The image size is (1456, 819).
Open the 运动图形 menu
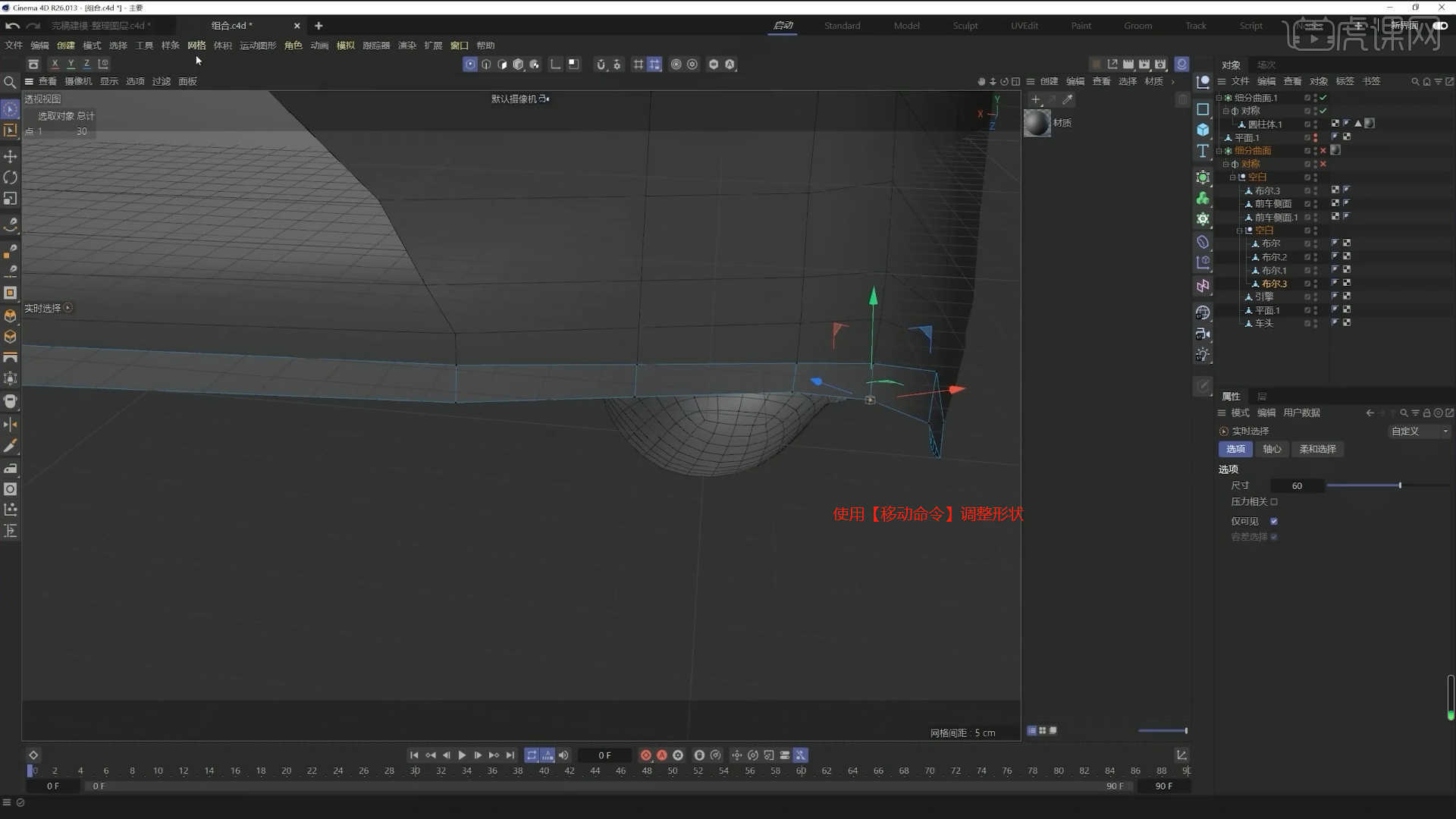[258, 45]
